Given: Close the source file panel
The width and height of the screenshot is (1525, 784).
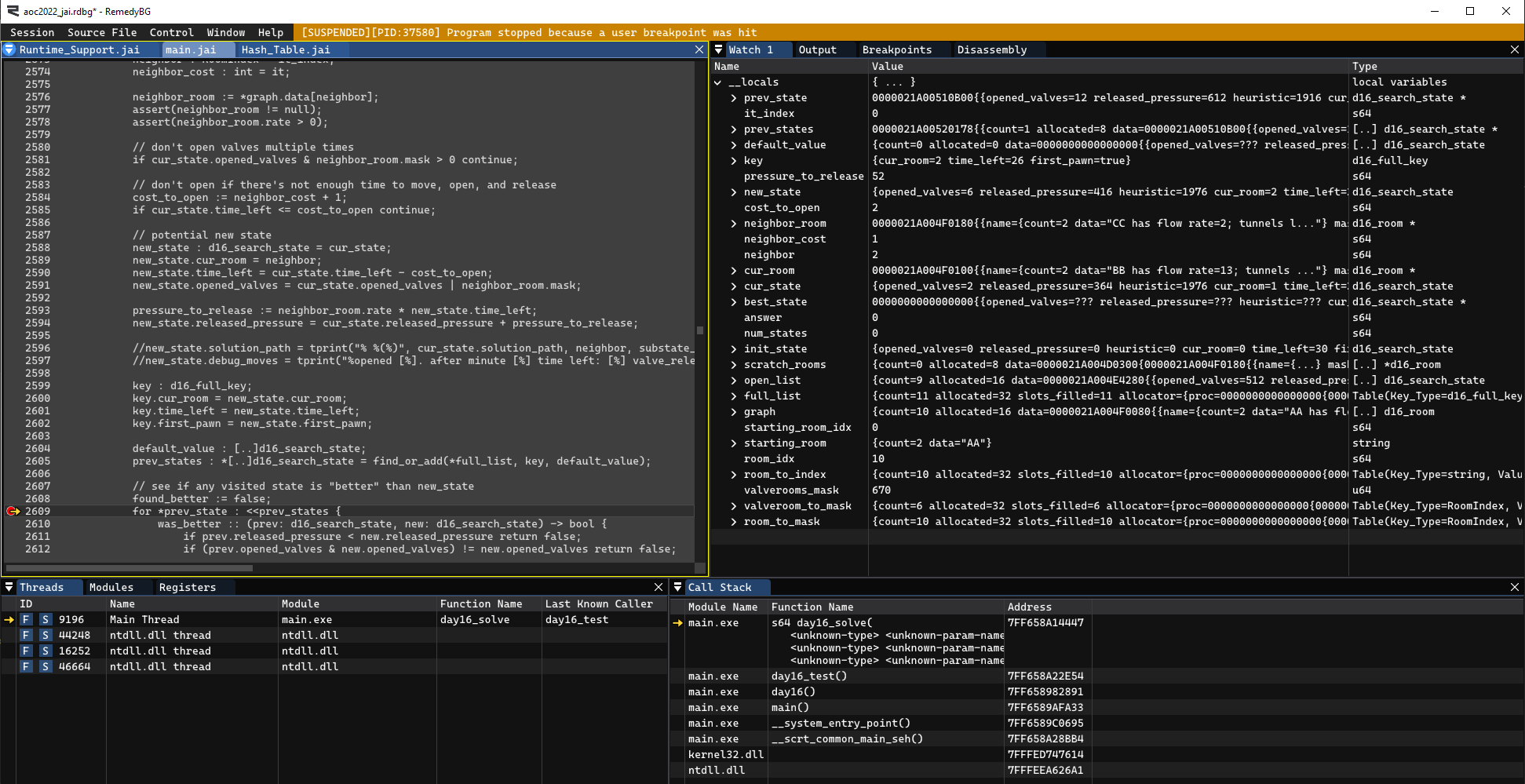Looking at the screenshot, I should point(699,49).
